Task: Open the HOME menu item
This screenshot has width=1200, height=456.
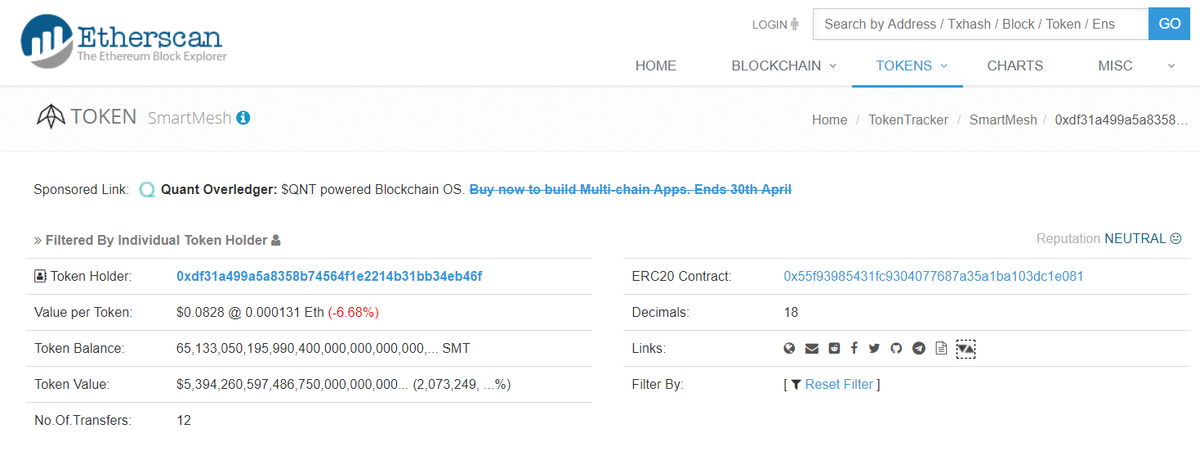Action: pyautogui.click(x=656, y=66)
